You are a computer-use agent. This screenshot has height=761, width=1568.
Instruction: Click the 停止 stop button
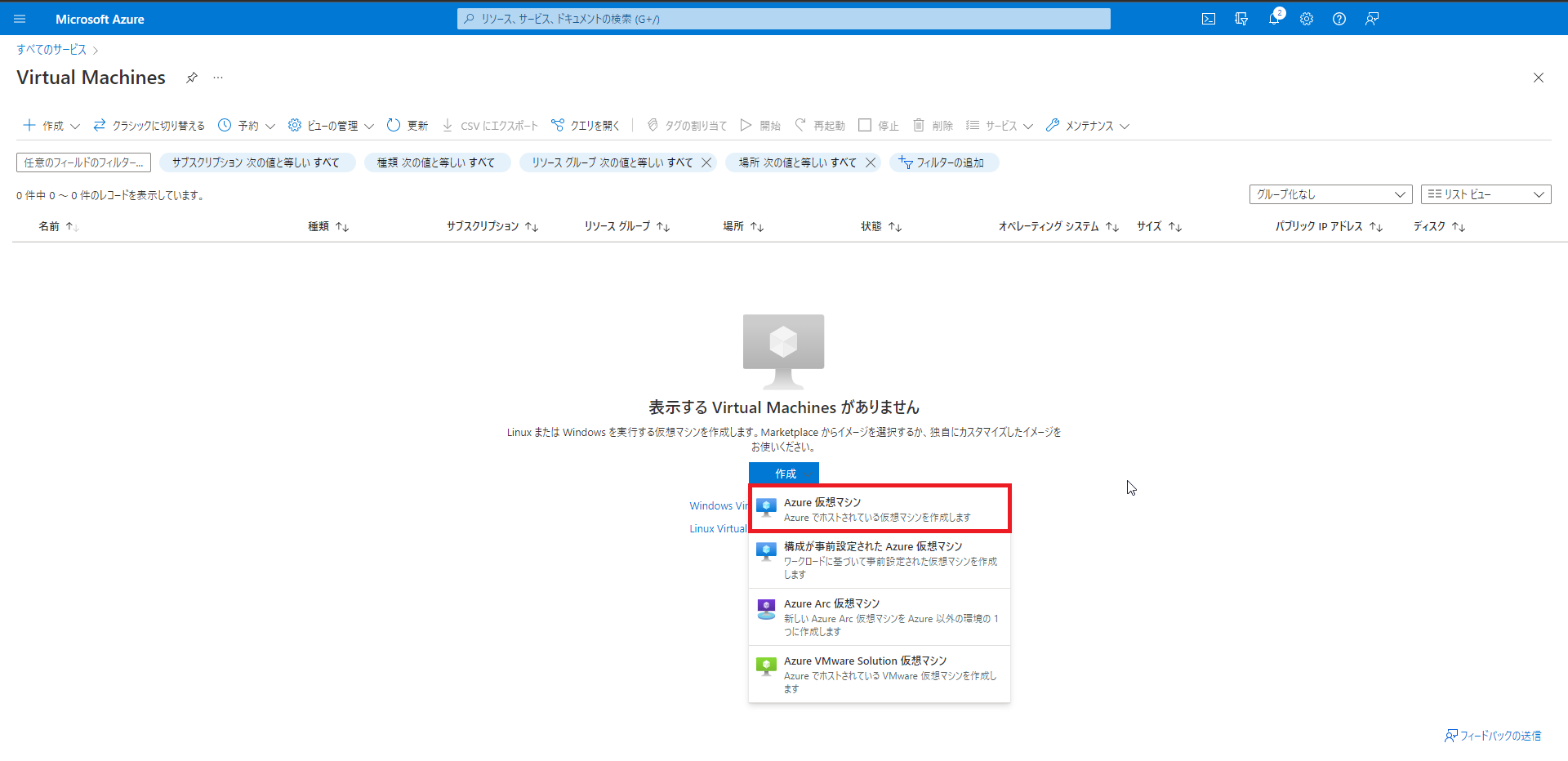coord(879,125)
